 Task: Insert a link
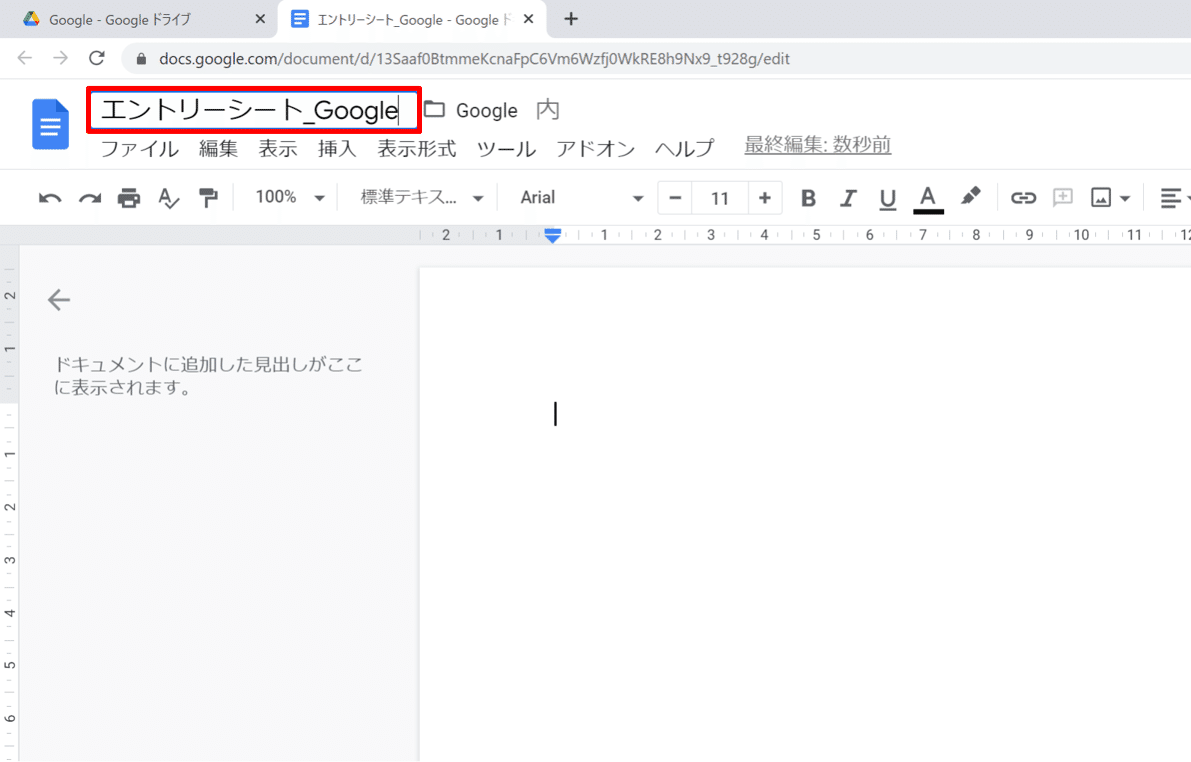pyautogui.click(x=1023, y=198)
